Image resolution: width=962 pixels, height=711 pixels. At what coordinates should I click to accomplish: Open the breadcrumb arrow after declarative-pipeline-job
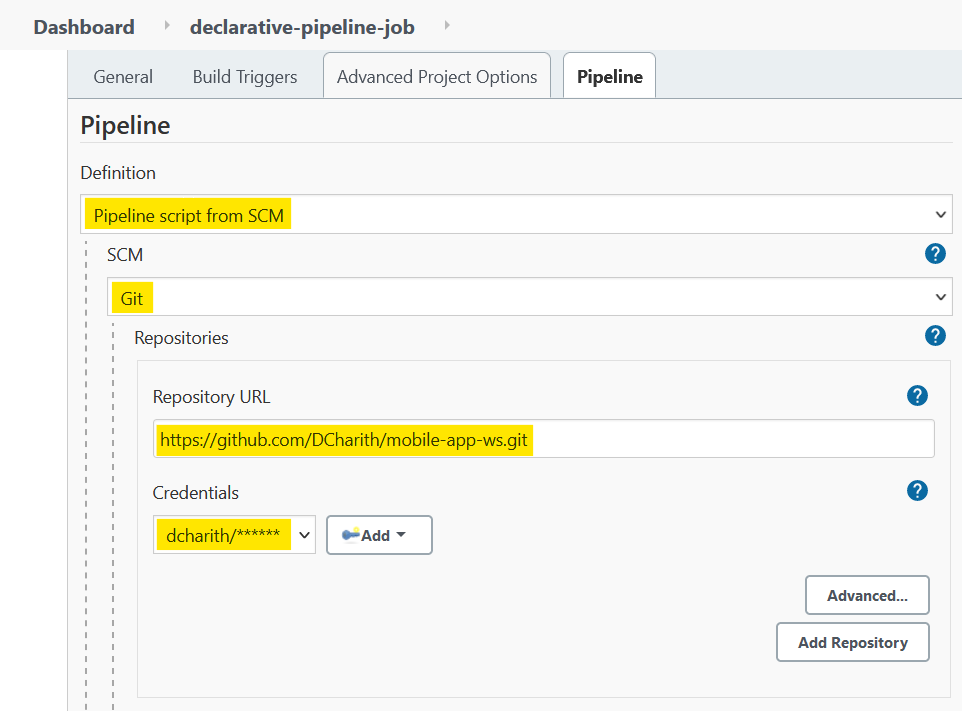(447, 26)
